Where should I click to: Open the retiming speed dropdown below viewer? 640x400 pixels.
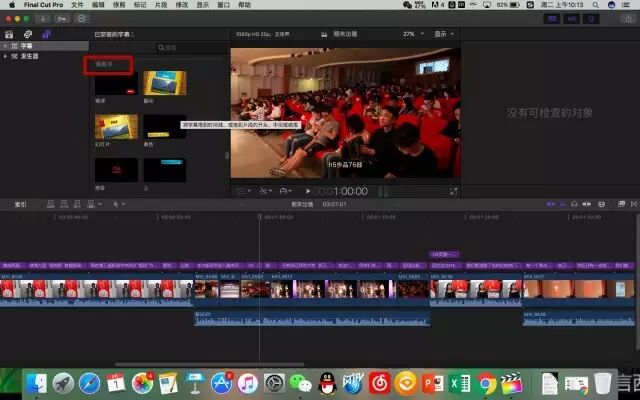click(x=286, y=191)
